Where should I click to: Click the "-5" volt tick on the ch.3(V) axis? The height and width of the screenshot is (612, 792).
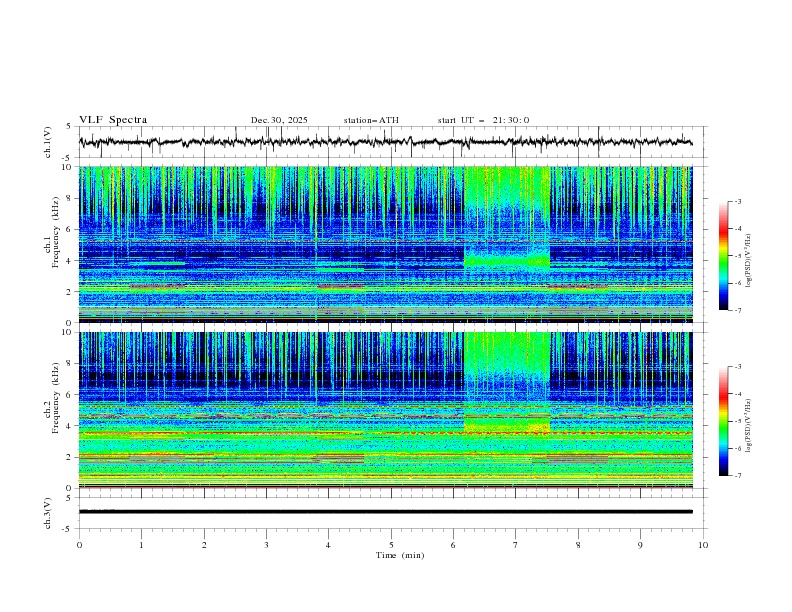pyautogui.click(x=68, y=529)
